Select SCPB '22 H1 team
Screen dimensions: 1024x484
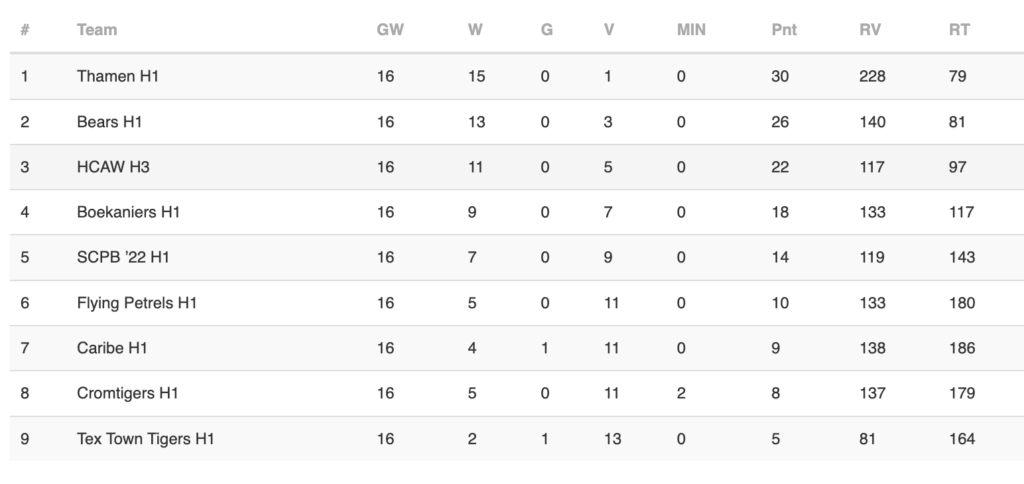[123, 257]
